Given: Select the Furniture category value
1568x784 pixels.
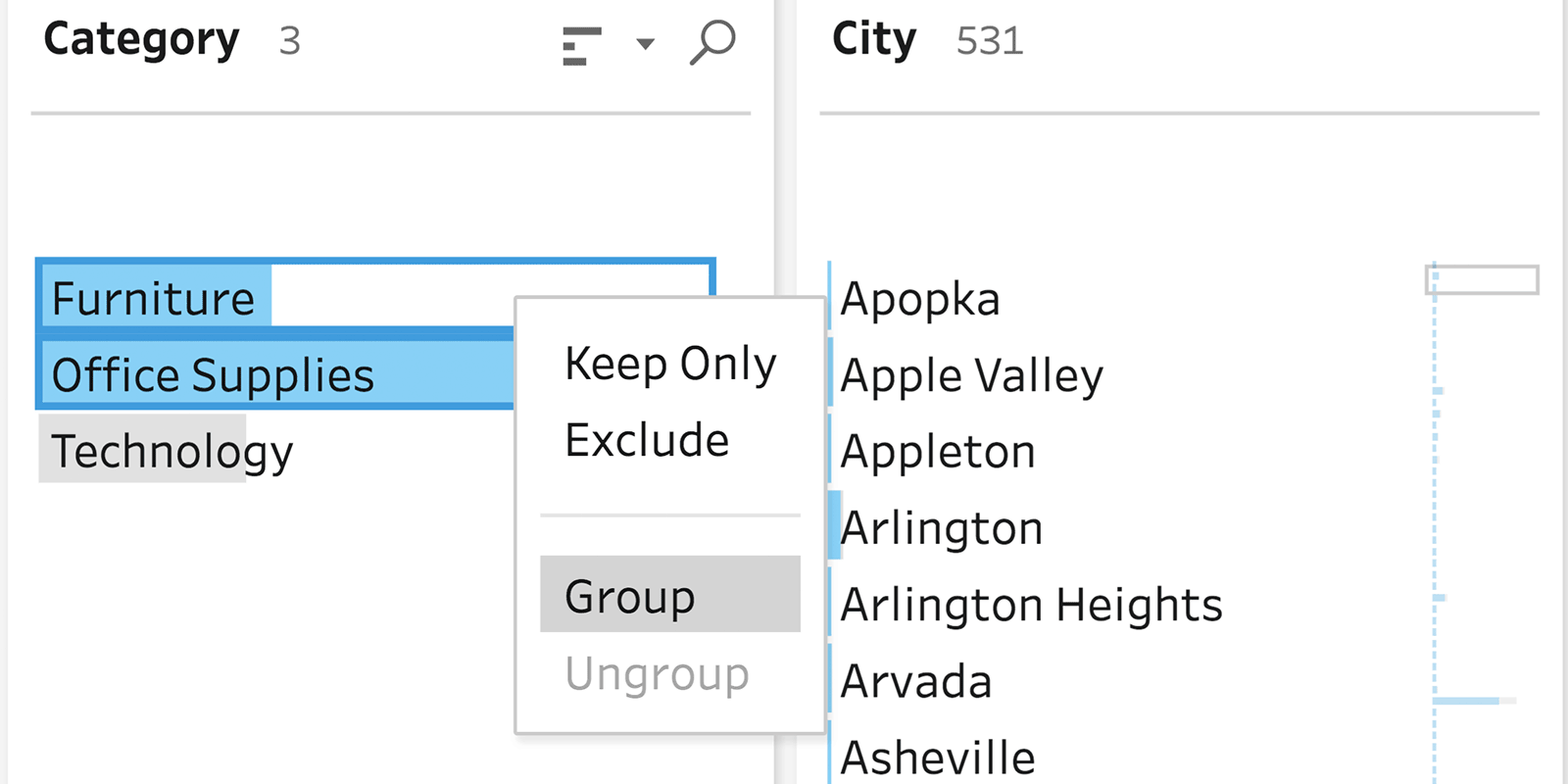Looking at the screenshot, I should [154, 298].
